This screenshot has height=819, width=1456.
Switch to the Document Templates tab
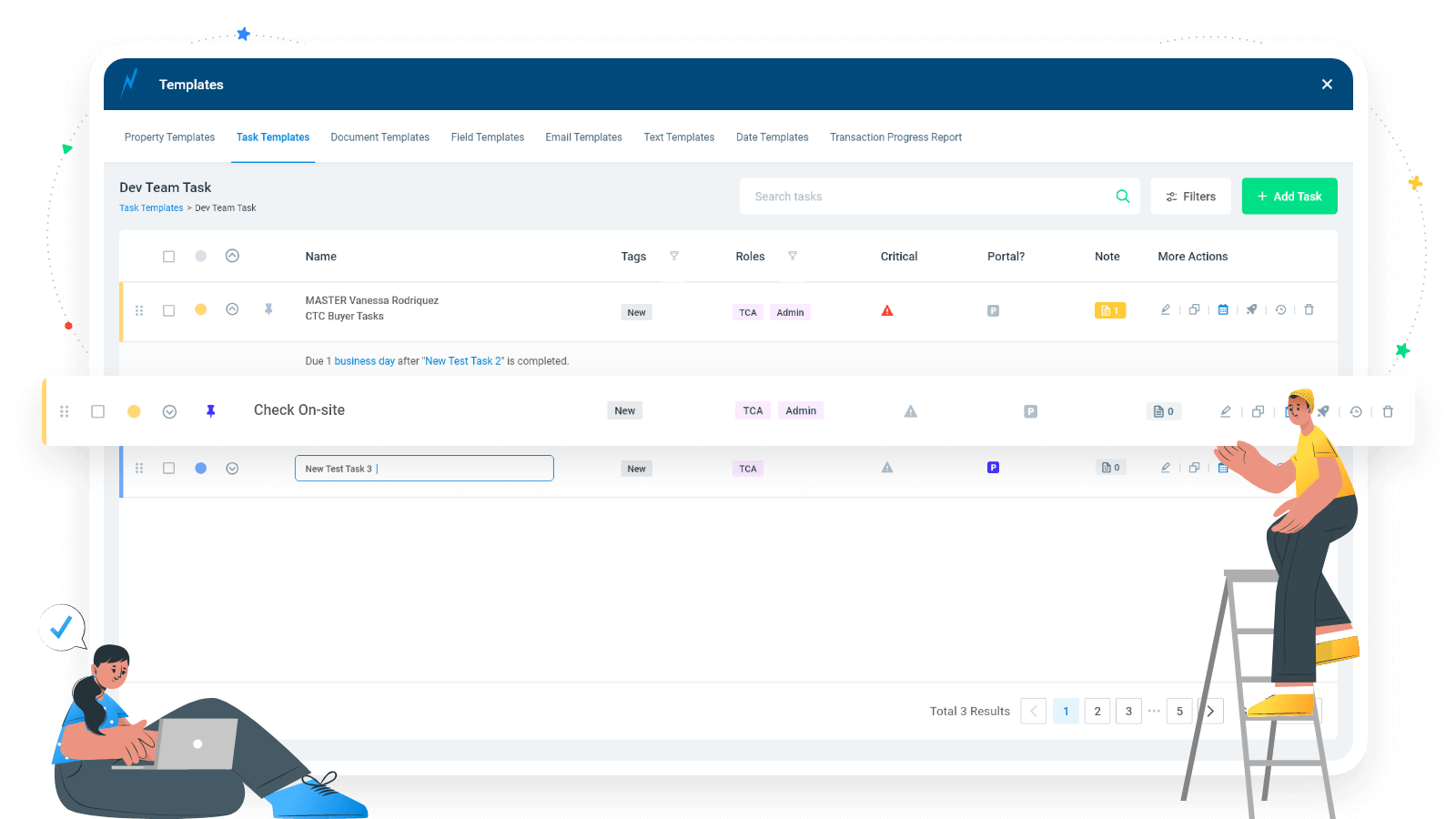click(x=379, y=136)
